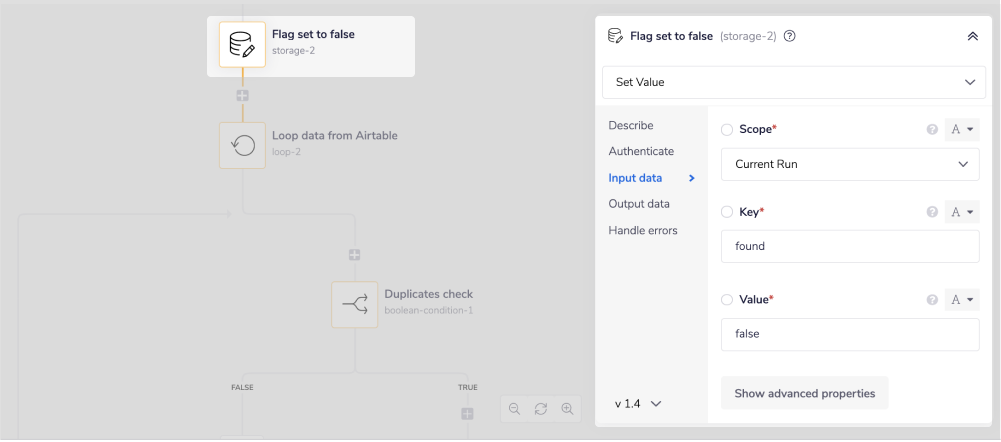Viewport: 1001px width, 442px height.
Task: Open the Duplicates check branch node icon
Action: click(x=354, y=305)
